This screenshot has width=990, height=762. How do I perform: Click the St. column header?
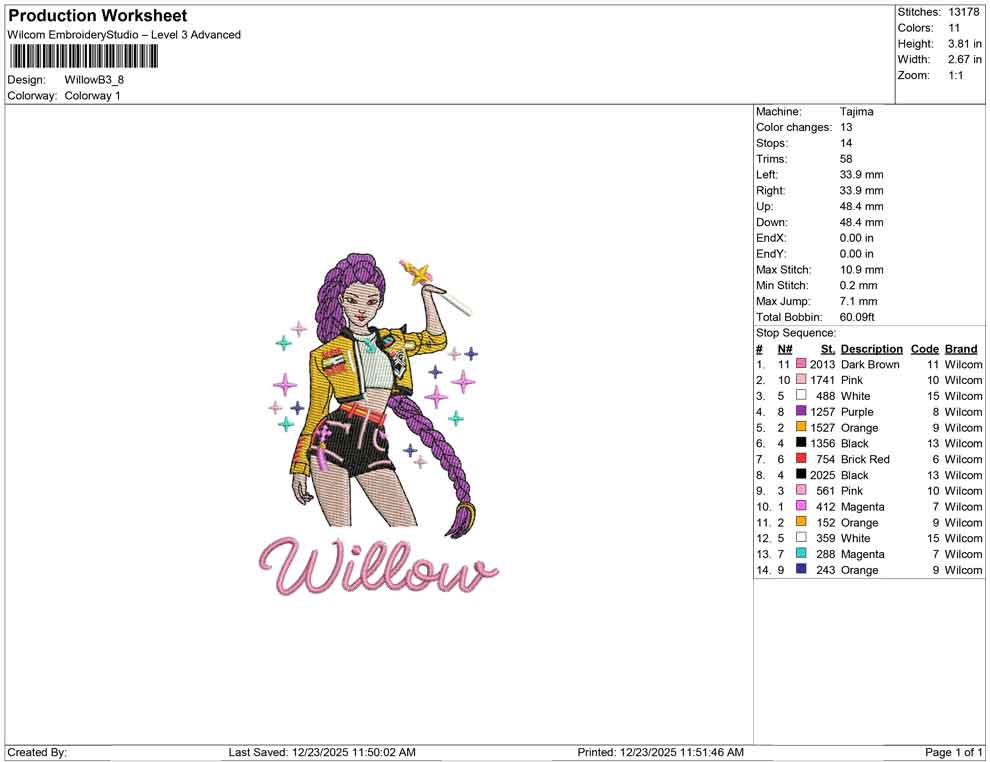(827, 348)
